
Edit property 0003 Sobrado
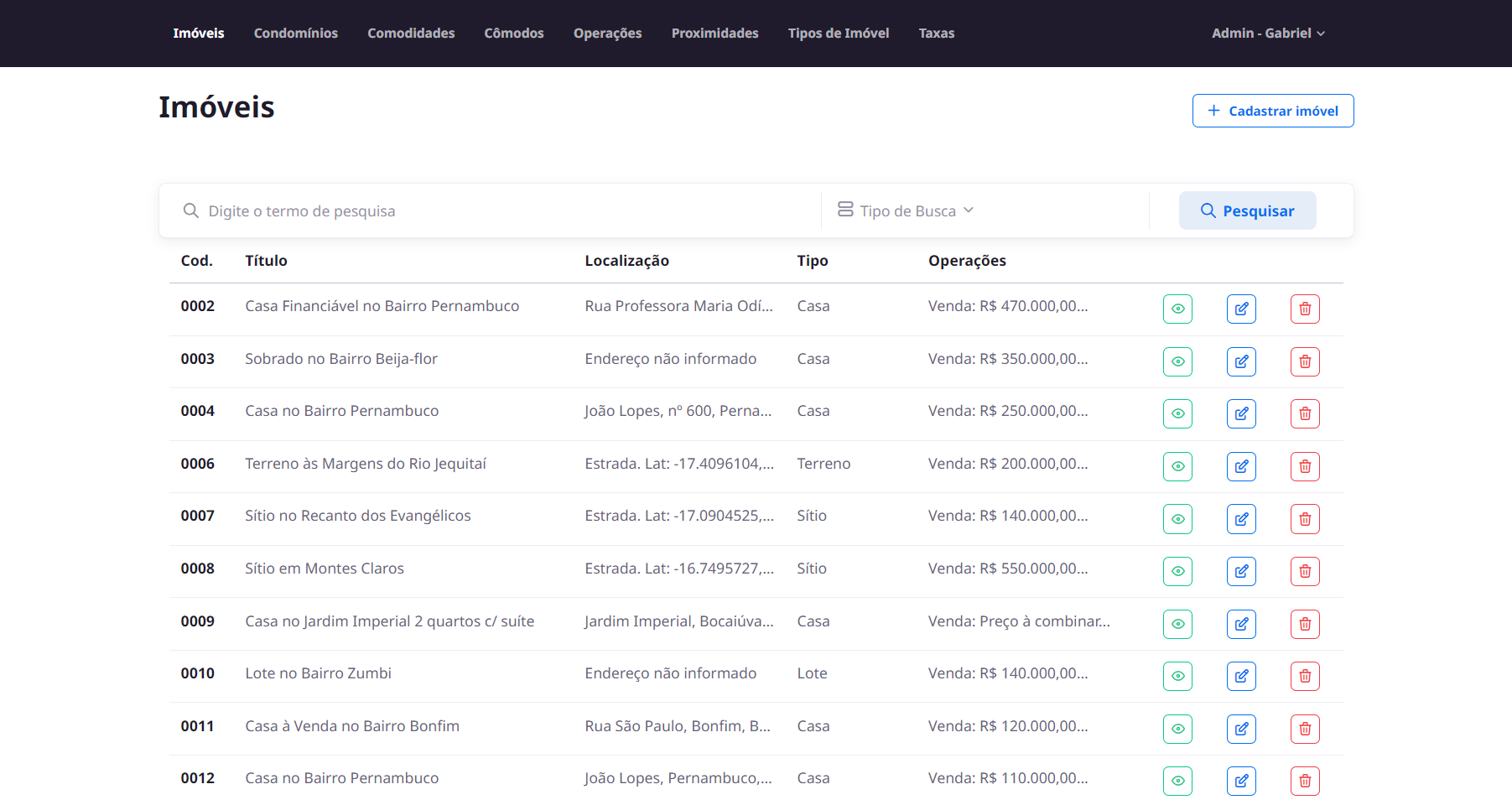(x=1241, y=361)
